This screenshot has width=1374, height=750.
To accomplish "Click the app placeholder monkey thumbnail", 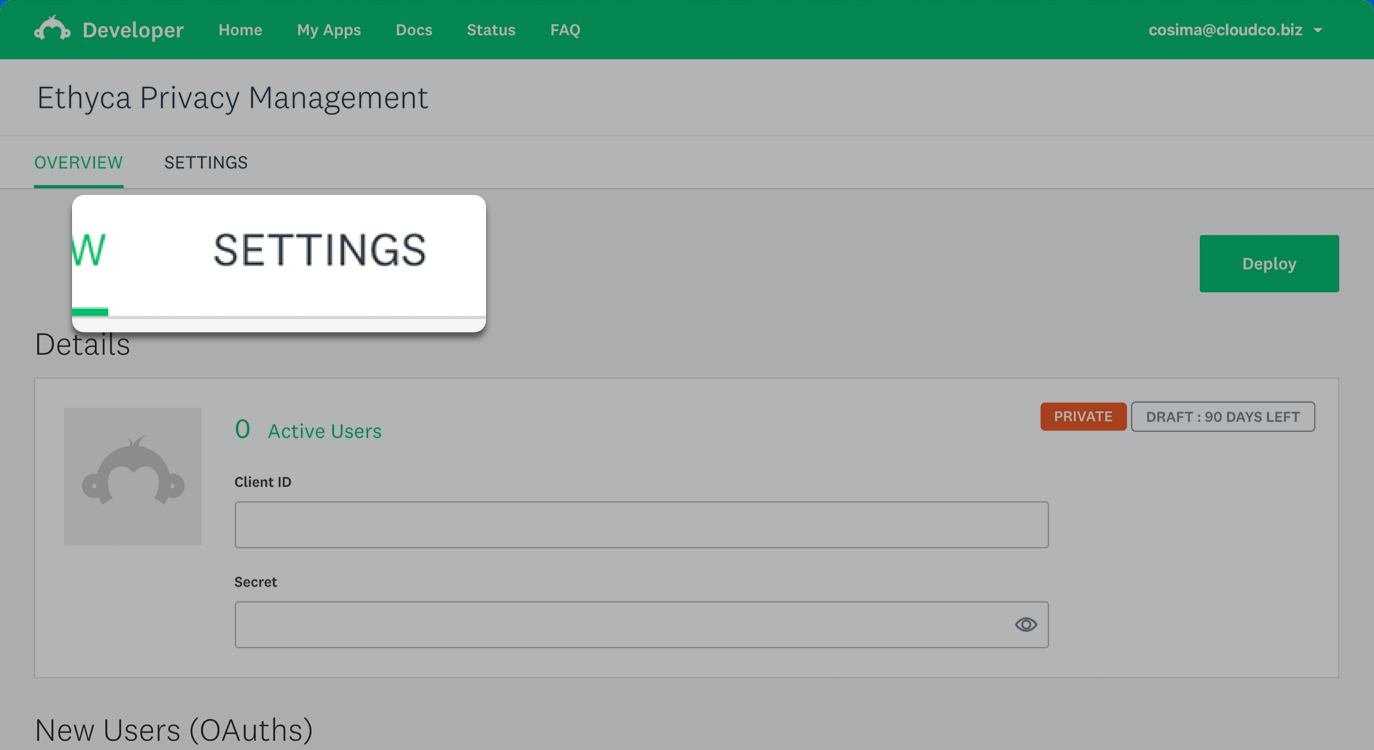I will (x=133, y=476).
